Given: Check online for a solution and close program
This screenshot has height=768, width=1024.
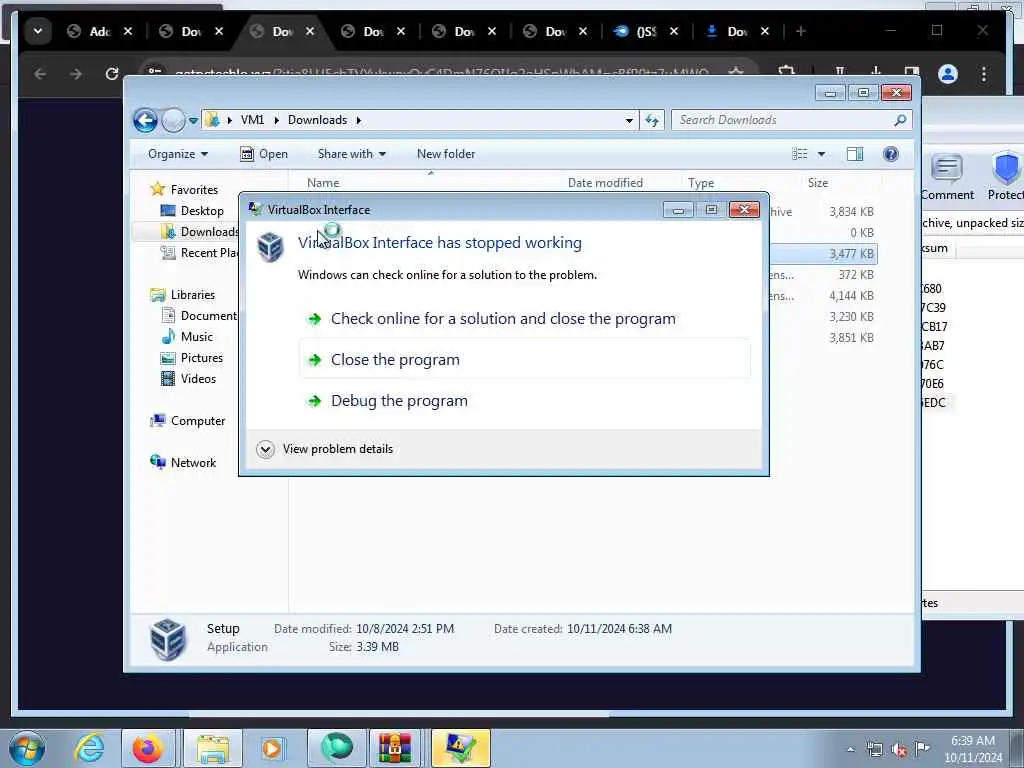Looking at the screenshot, I should [x=524, y=319].
